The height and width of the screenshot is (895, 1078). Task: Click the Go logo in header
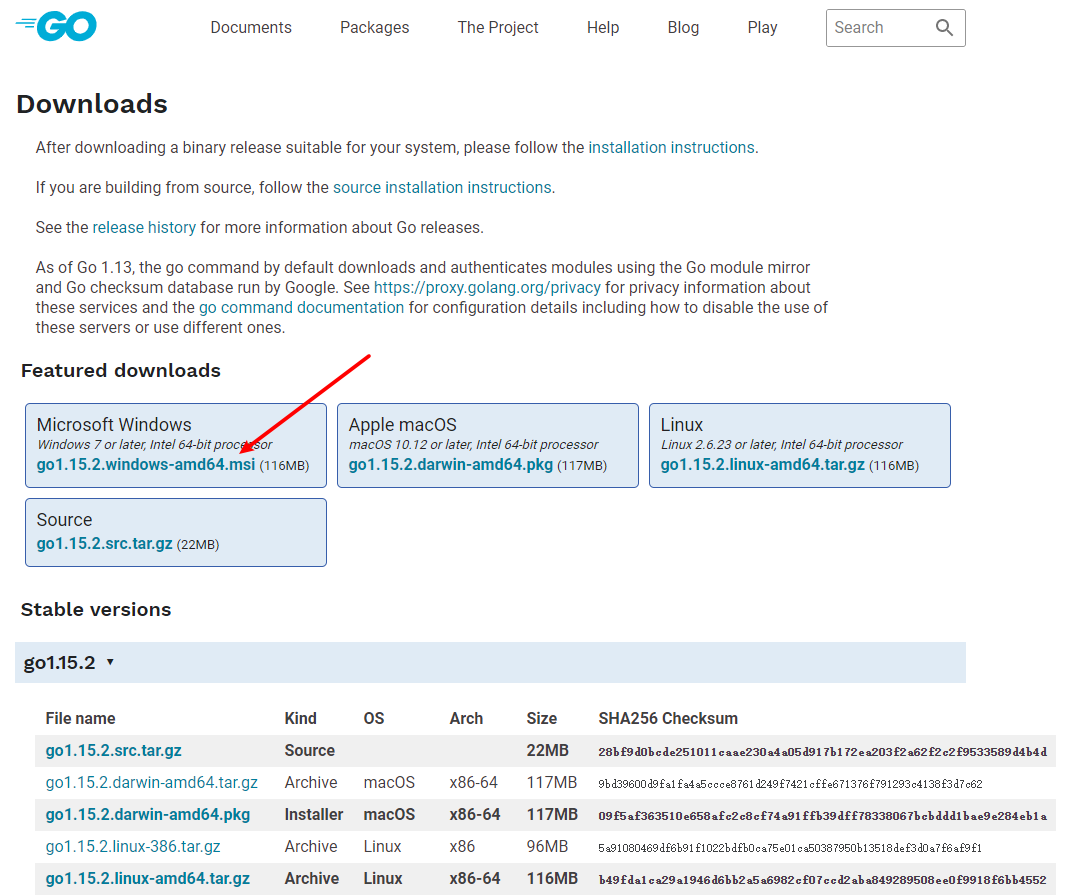tap(56, 26)
